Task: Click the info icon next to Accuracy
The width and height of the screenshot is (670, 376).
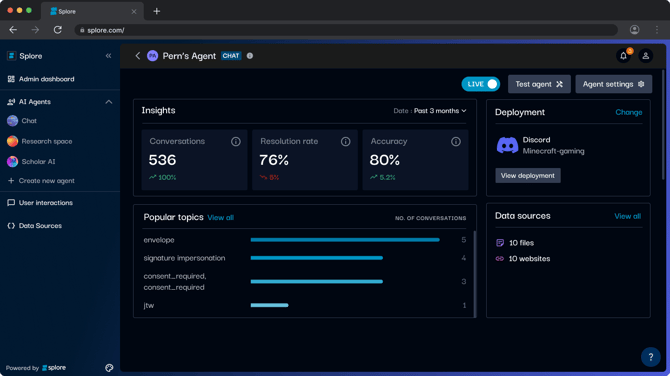Action: tap(456, 141)
